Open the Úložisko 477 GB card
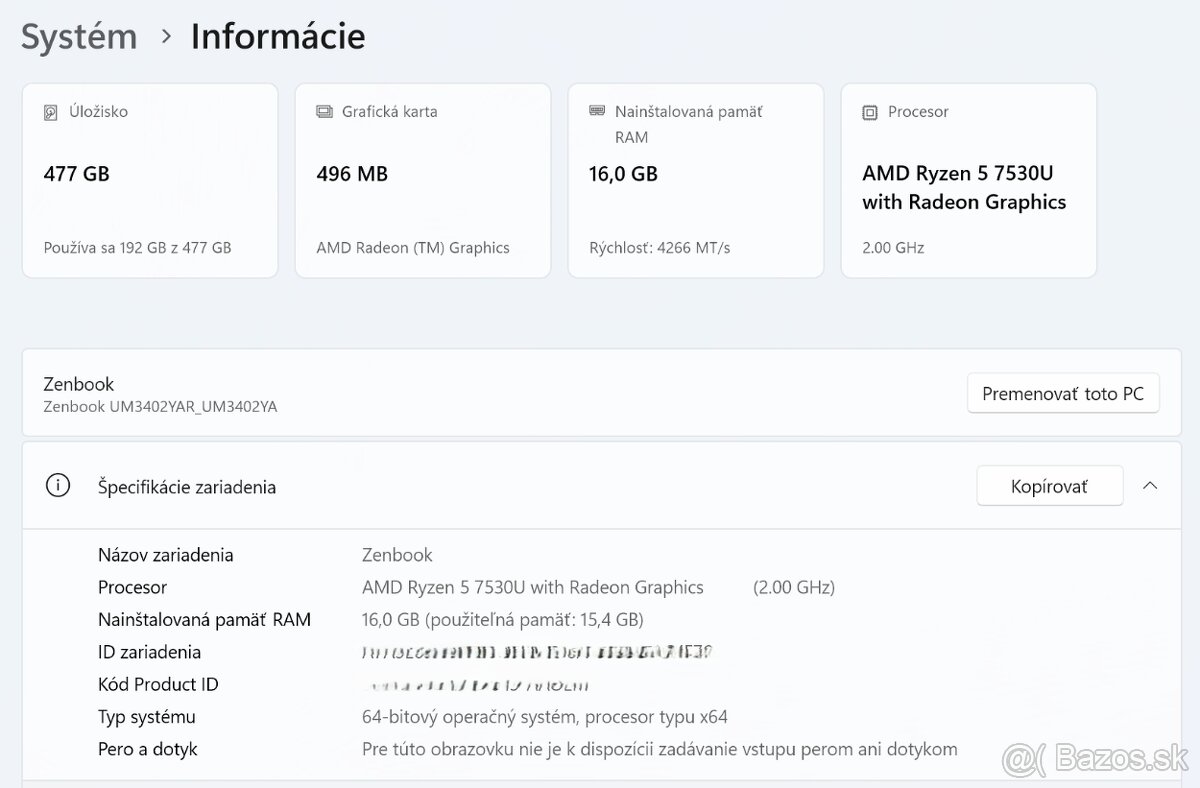The image size is (1200, 788). 150,180
